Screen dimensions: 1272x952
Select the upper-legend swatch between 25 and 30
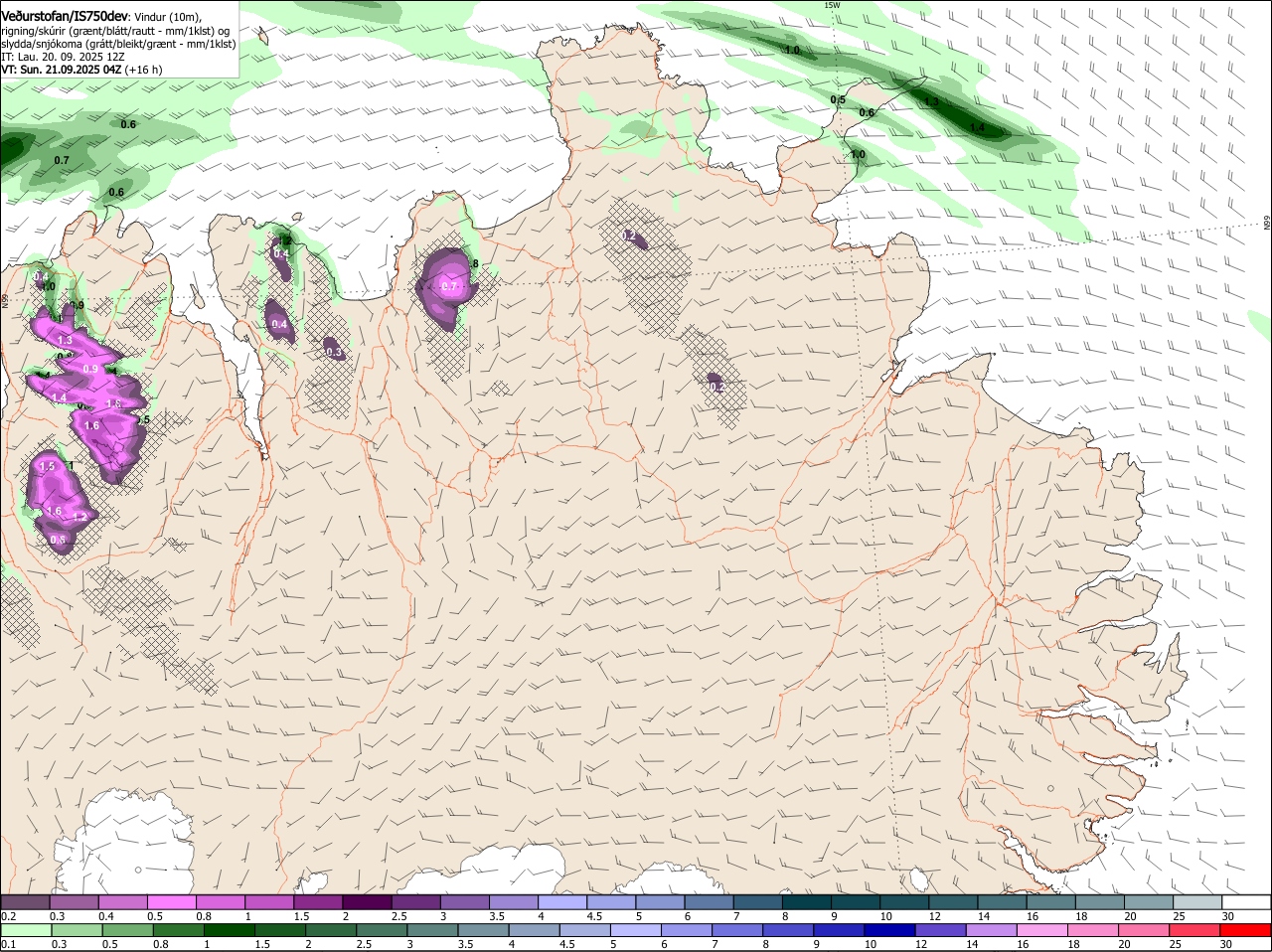[1198, 901]
